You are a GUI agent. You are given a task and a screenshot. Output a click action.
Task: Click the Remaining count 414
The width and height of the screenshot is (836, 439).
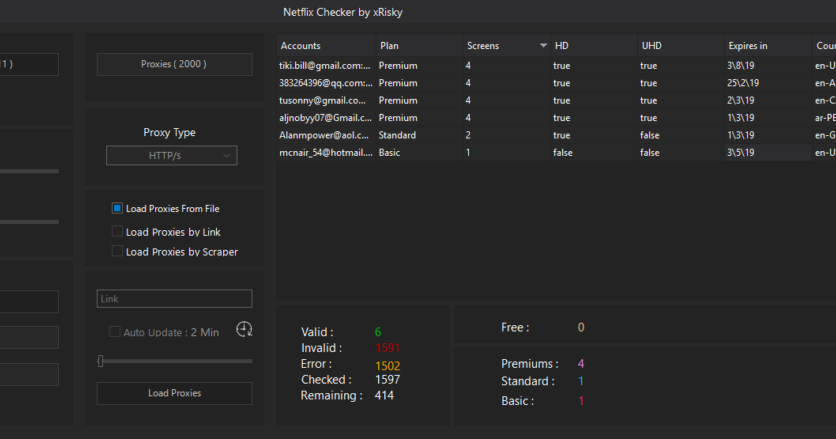pyautogui.click(x=384, y=396)
